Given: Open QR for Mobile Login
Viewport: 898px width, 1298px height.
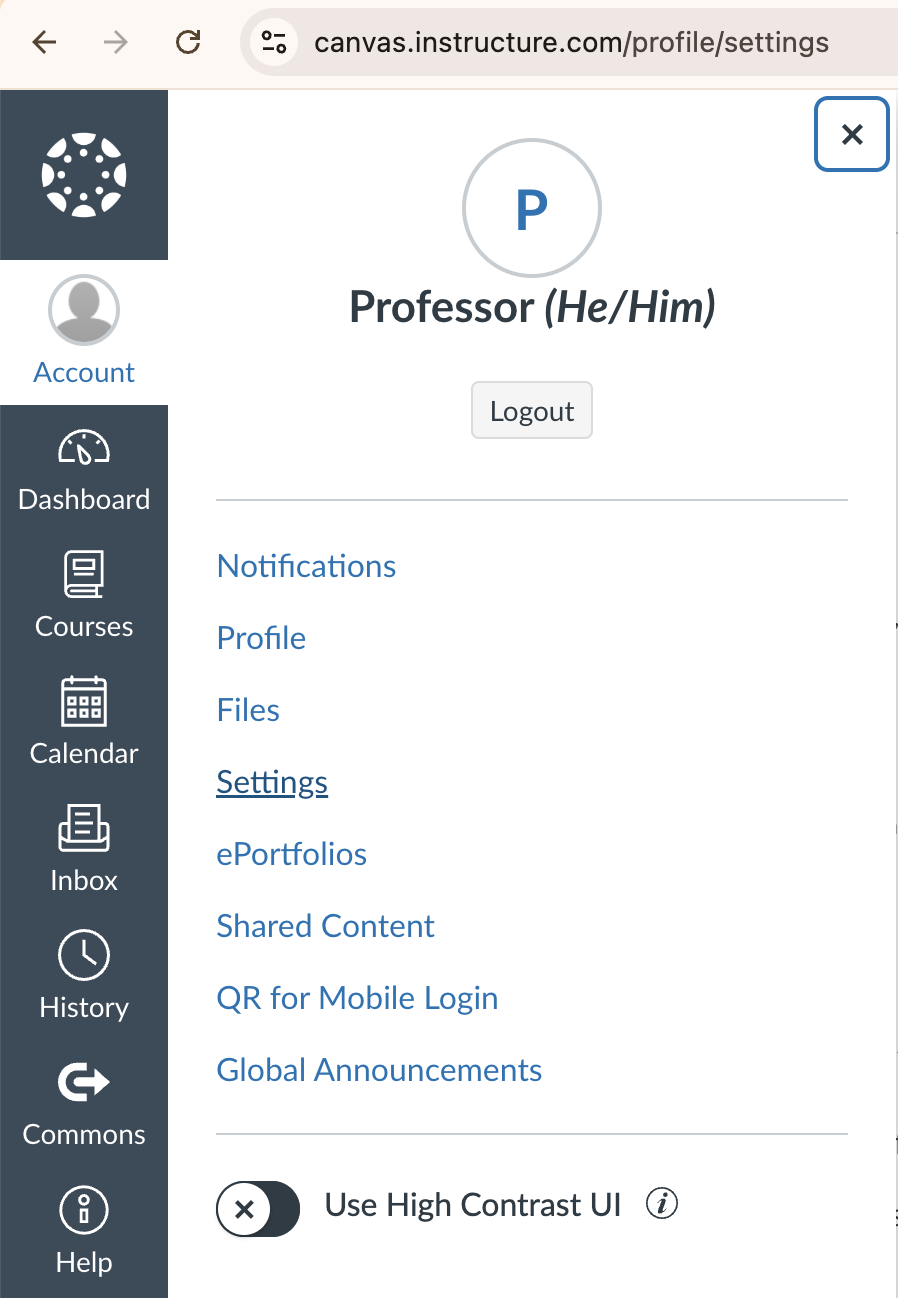Looking at the screenshot, I should [x=357, y=997].
